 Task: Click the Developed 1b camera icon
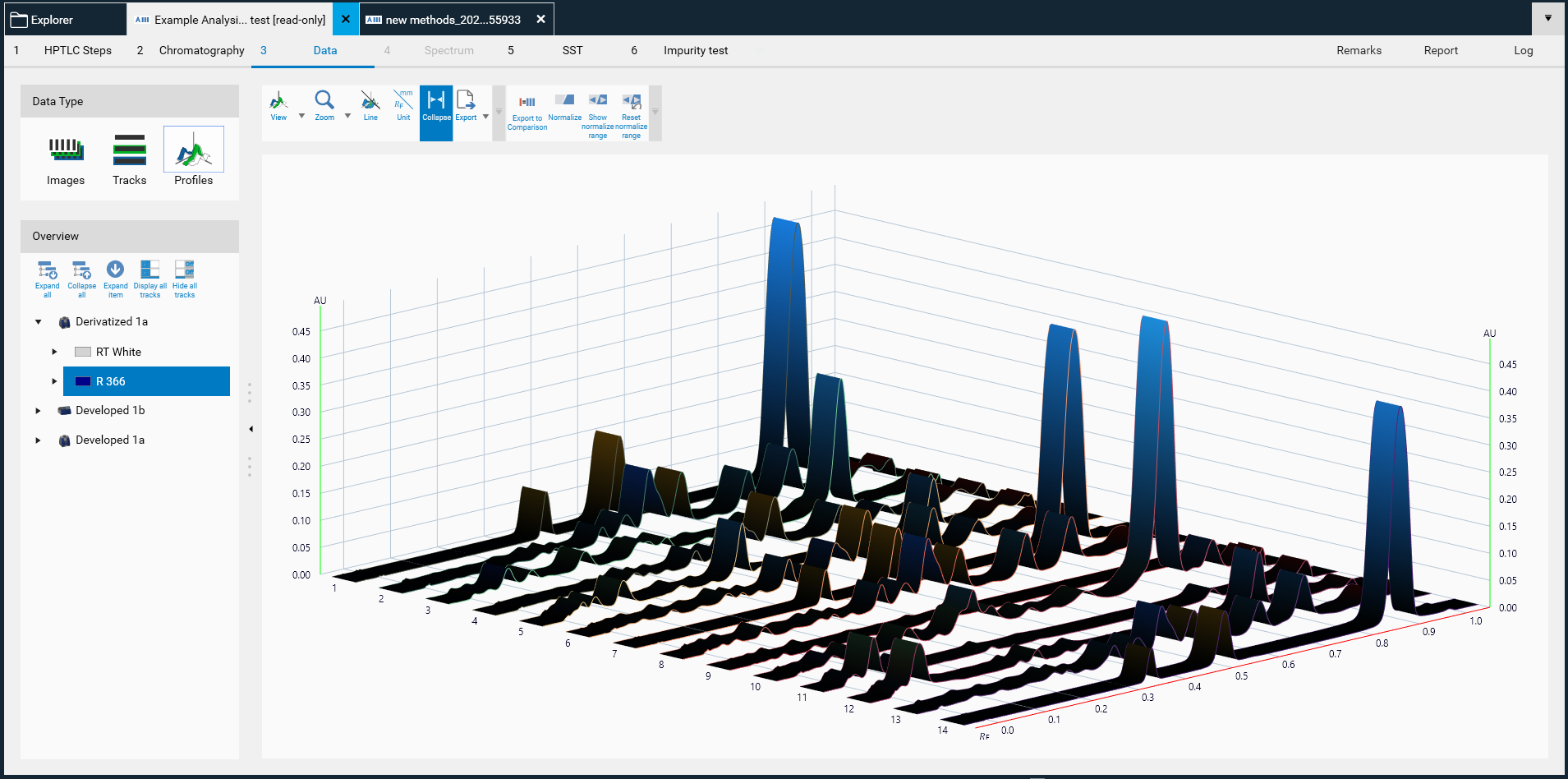point(64,411)
